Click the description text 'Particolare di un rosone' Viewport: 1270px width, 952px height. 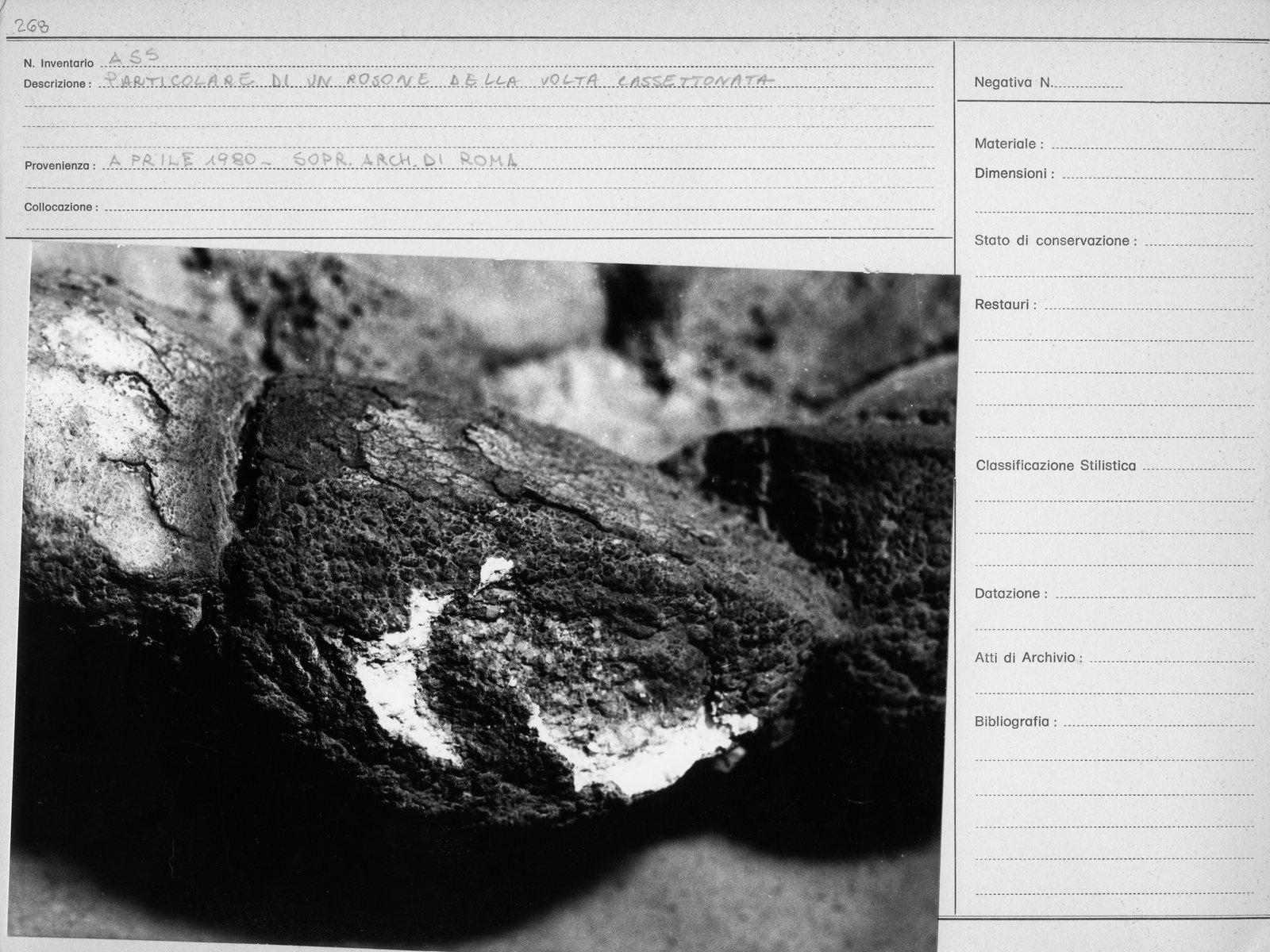pos(267,80)
